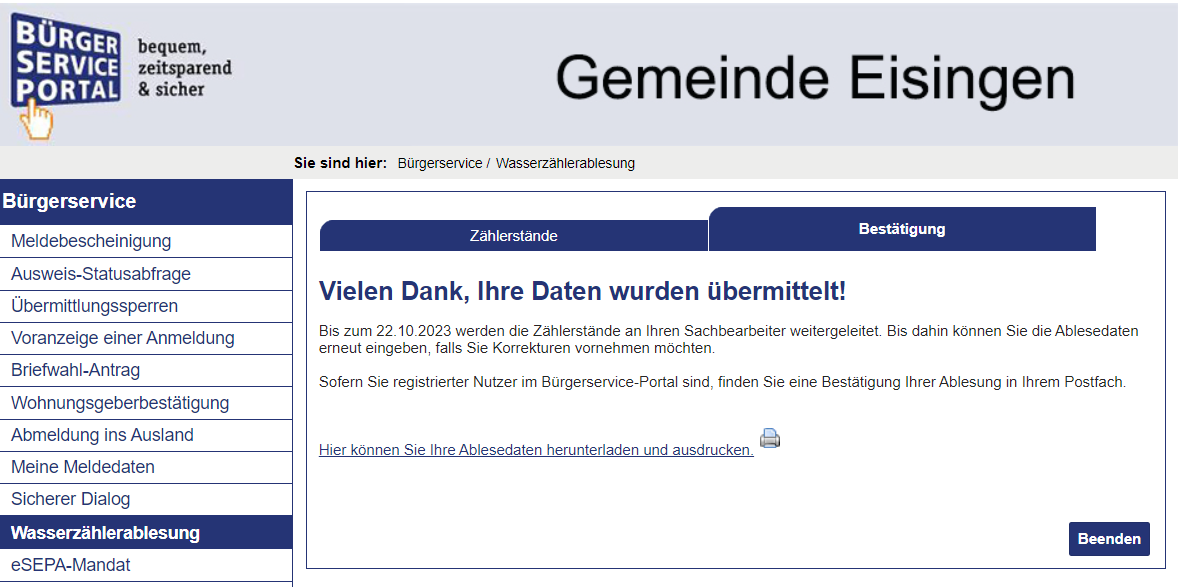Download Ablesedaten via the underlined link

[536, 450]
